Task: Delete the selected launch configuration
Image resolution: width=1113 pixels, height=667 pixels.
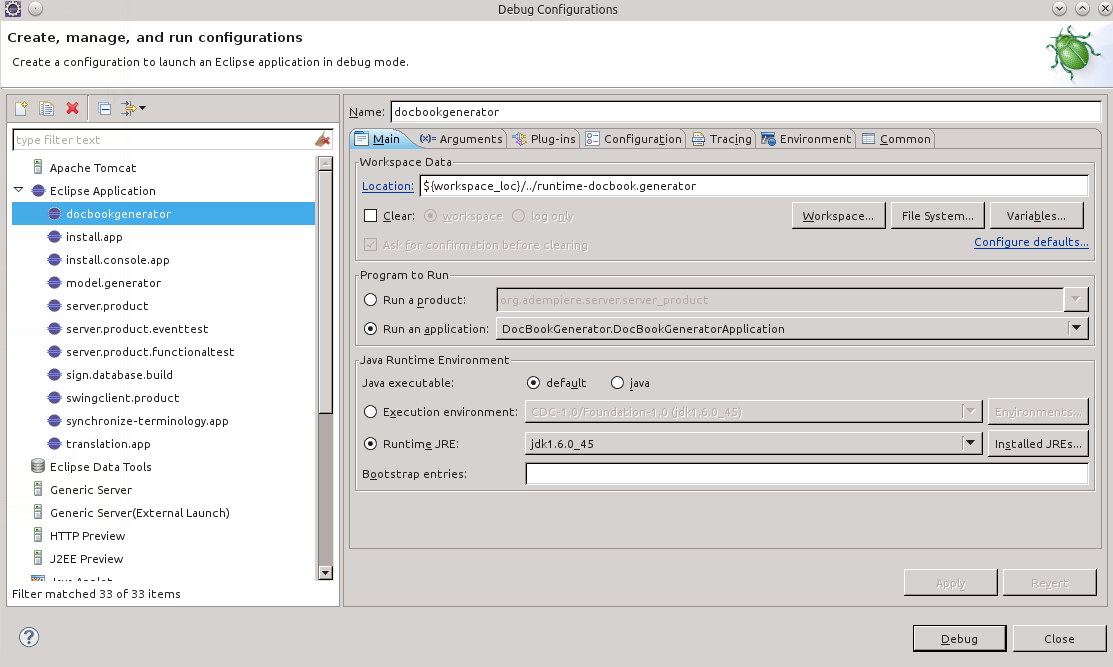Action: tap(72, 109)
